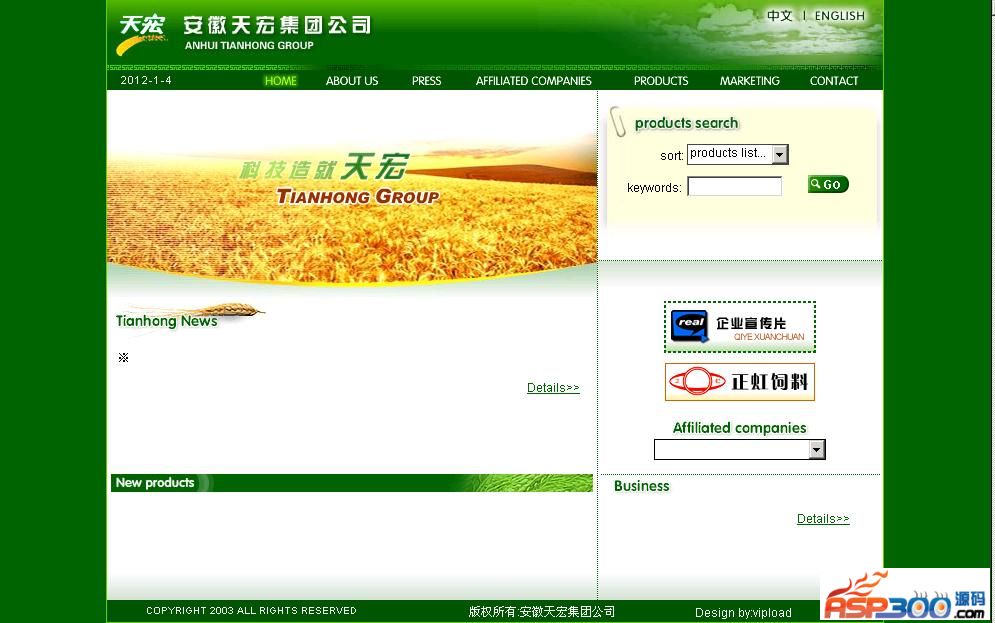Open AFFILIATED COMPANIES in navigation bar

tap(534, 81)
